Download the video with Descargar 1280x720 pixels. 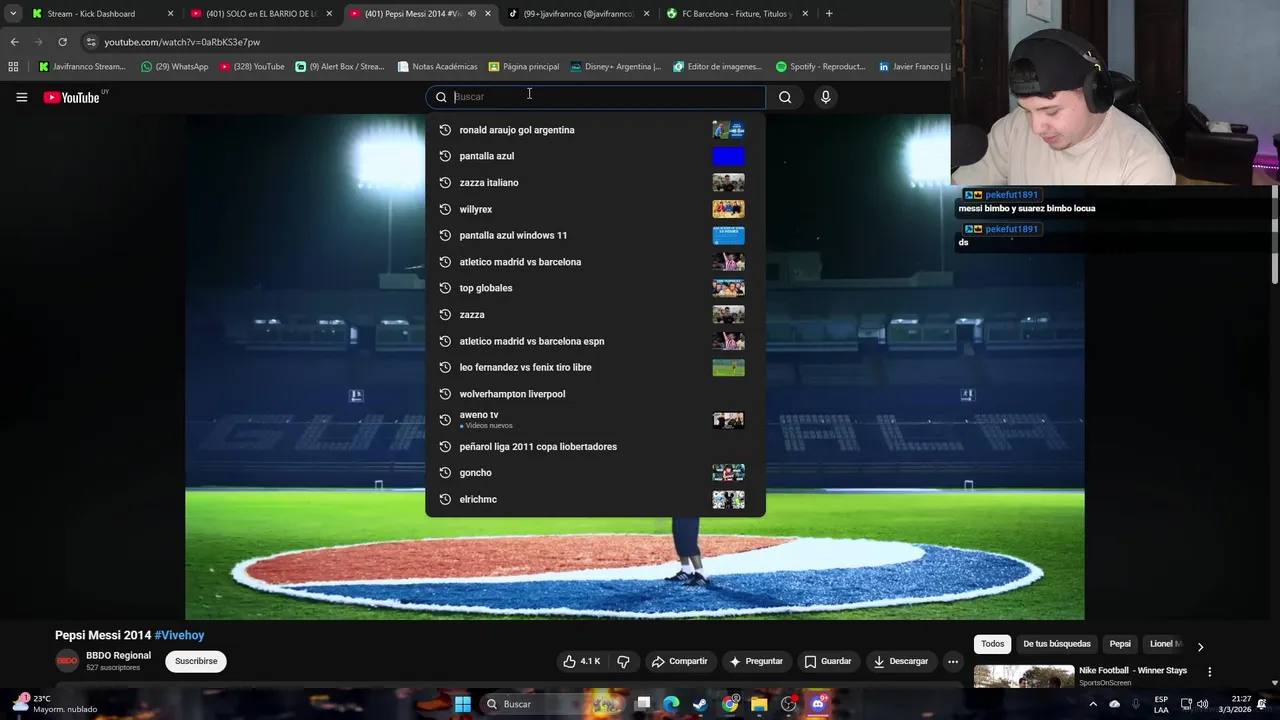(x=901, y=661)
